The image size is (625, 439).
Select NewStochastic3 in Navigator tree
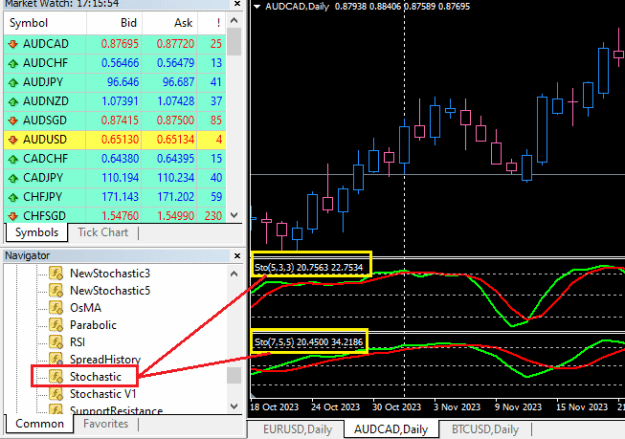click(110, 274)
